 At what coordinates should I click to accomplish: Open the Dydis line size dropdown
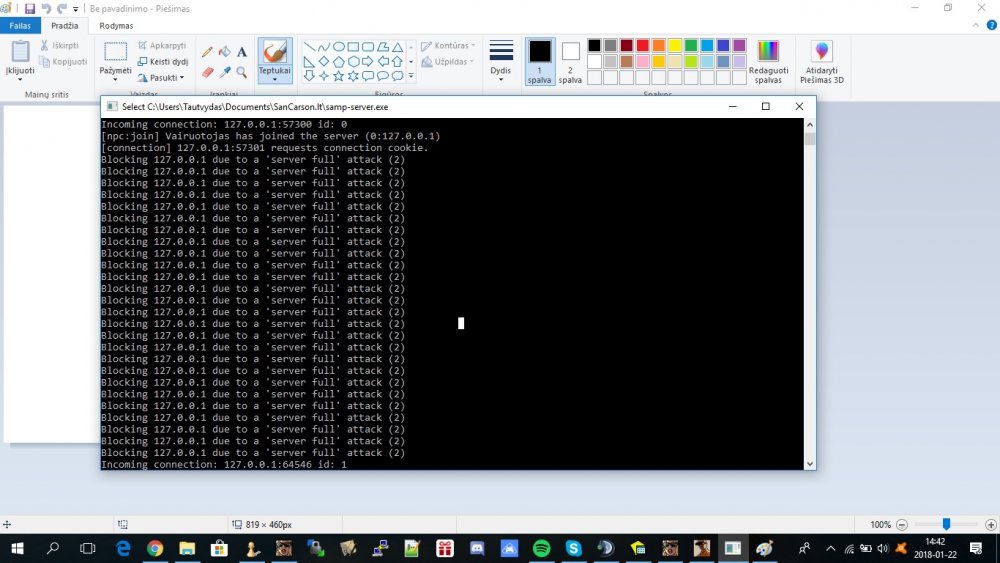coord(501,62)
